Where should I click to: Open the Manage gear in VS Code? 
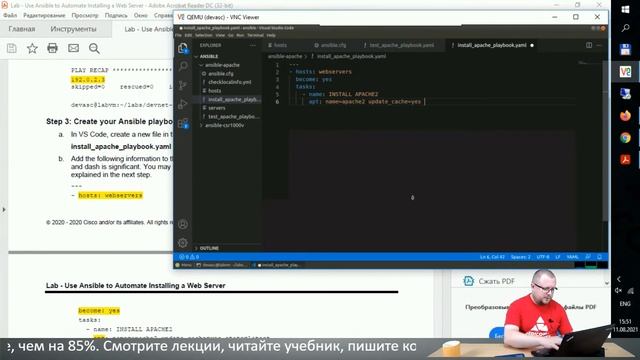[183, 243]
